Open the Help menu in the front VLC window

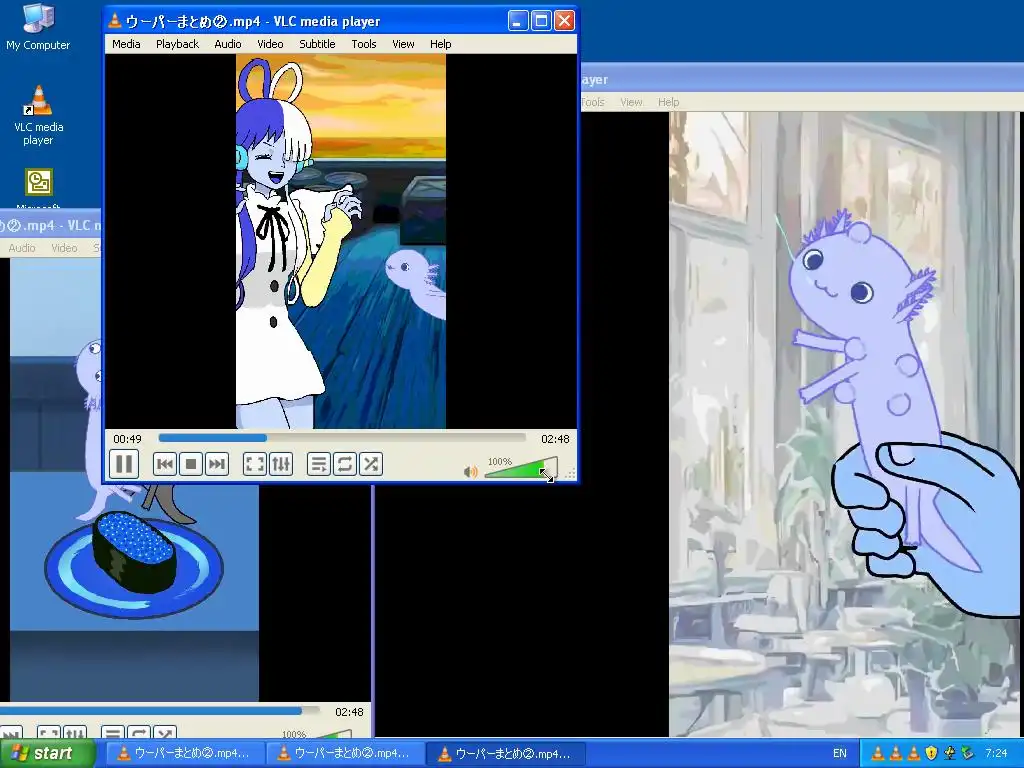tap(441, 44)
